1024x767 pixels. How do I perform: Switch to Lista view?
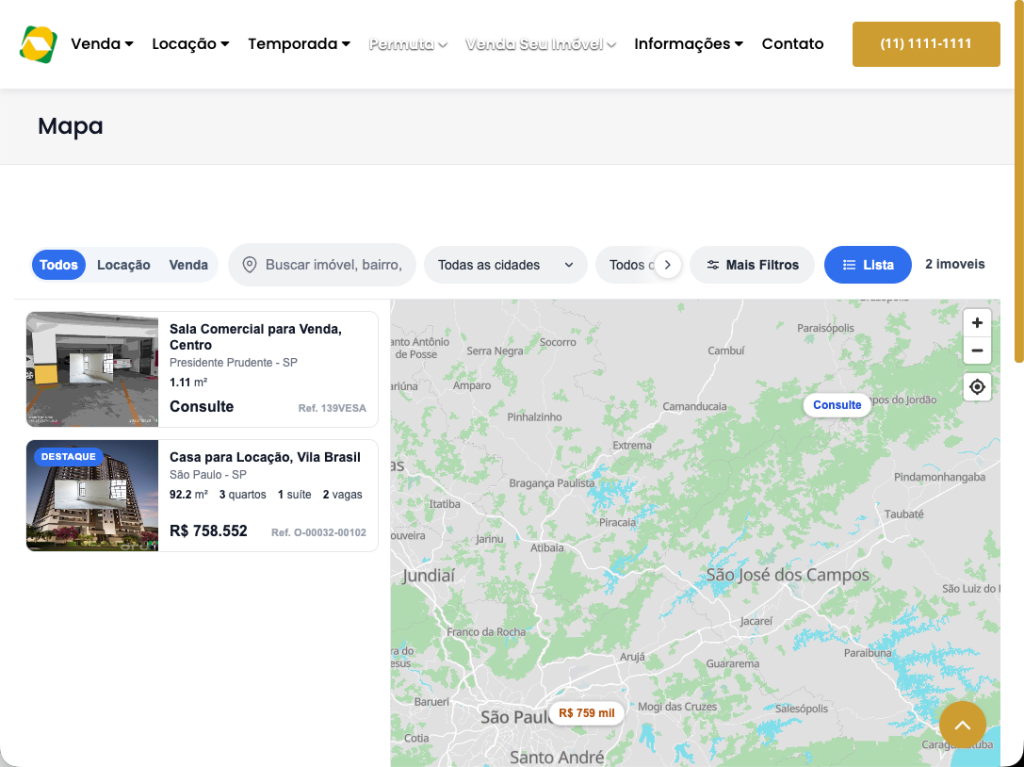click(868, 265)
